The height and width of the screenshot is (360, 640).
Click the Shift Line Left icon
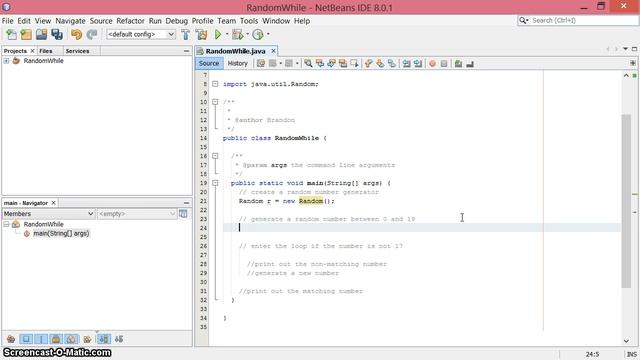406,64
